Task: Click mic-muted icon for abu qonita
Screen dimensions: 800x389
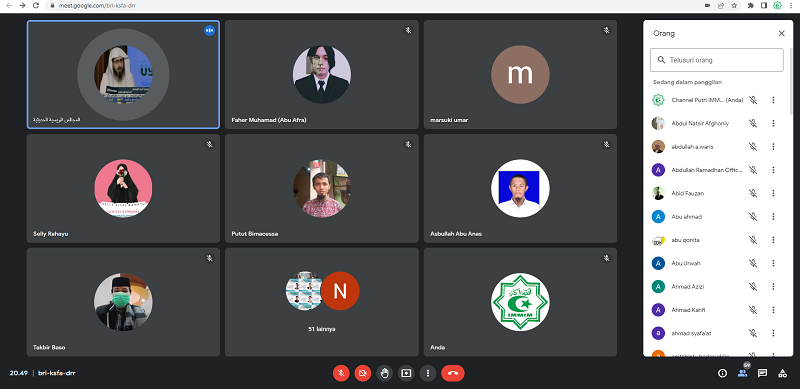Action: pyautogui.click(x=753, y=240)
